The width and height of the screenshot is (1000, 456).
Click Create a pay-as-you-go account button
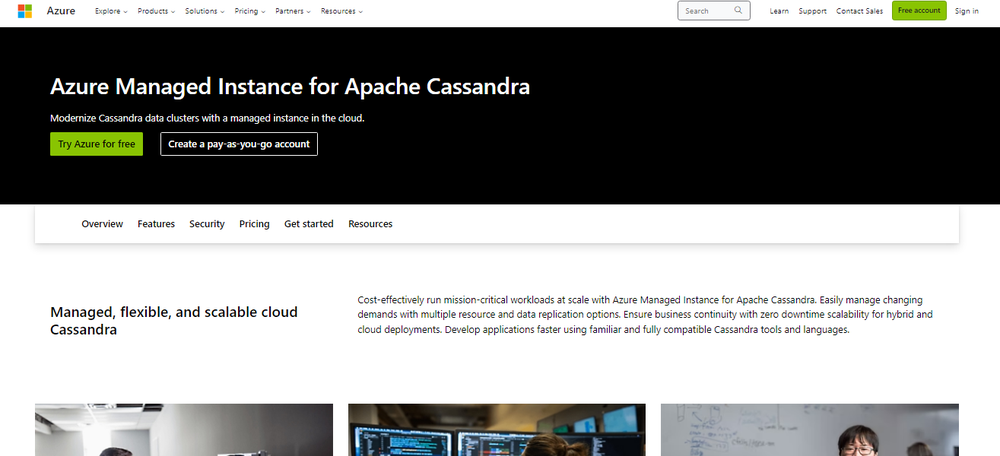pyautogui.click(x=239, y=144)
